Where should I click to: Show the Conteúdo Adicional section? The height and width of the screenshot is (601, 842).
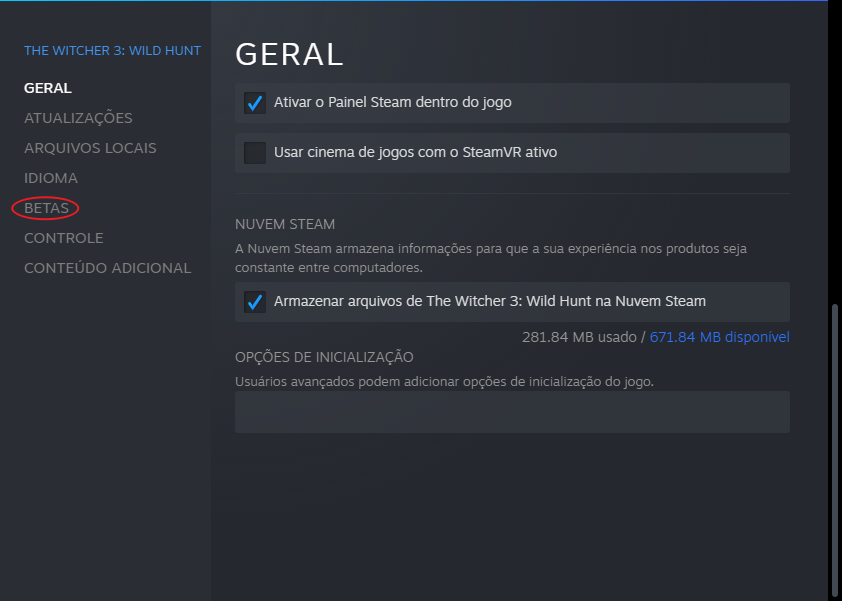[107, 268]
